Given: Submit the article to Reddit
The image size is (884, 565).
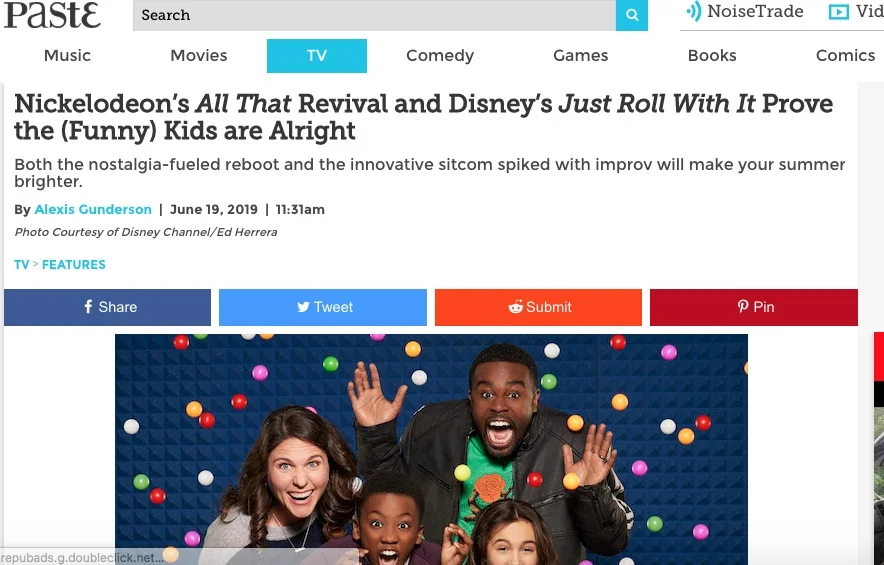Looking at the screenshot, I should pyautogui.click(x=538, y=307).
